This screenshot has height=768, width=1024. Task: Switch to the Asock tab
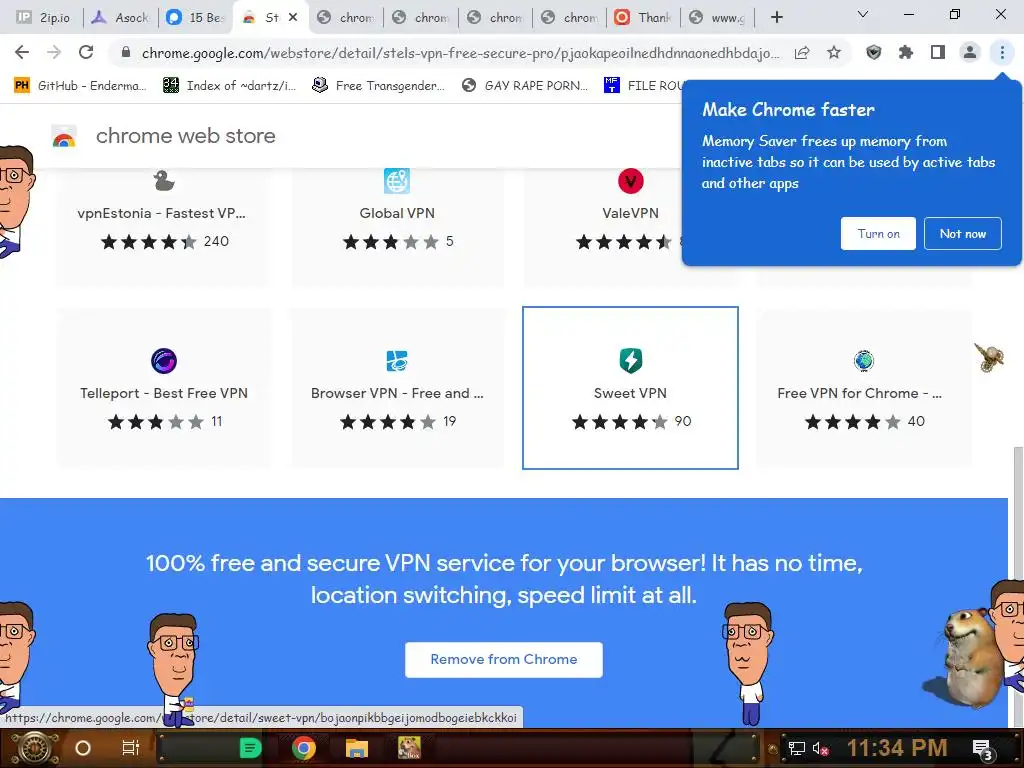(121, 18)
